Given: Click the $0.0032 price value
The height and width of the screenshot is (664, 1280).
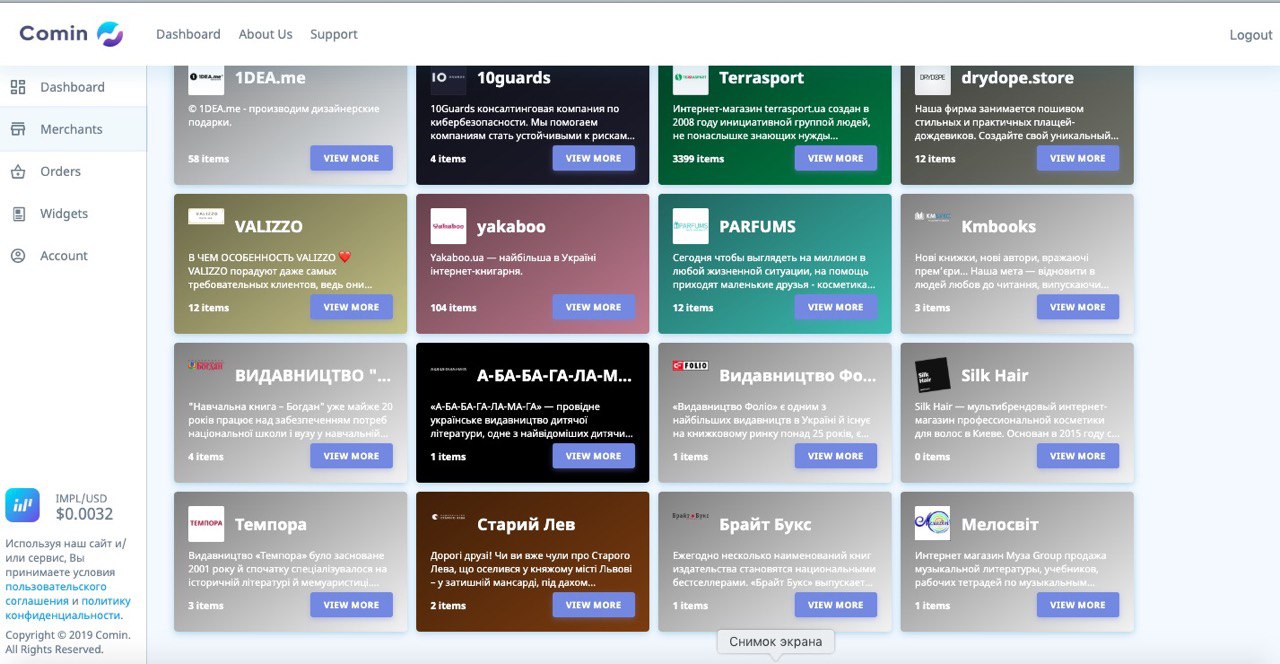Looking at the screenshot, I should (84, 514).
